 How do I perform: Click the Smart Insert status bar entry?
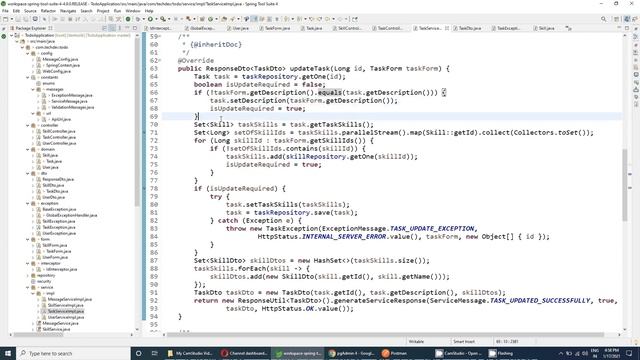(464, 341)
